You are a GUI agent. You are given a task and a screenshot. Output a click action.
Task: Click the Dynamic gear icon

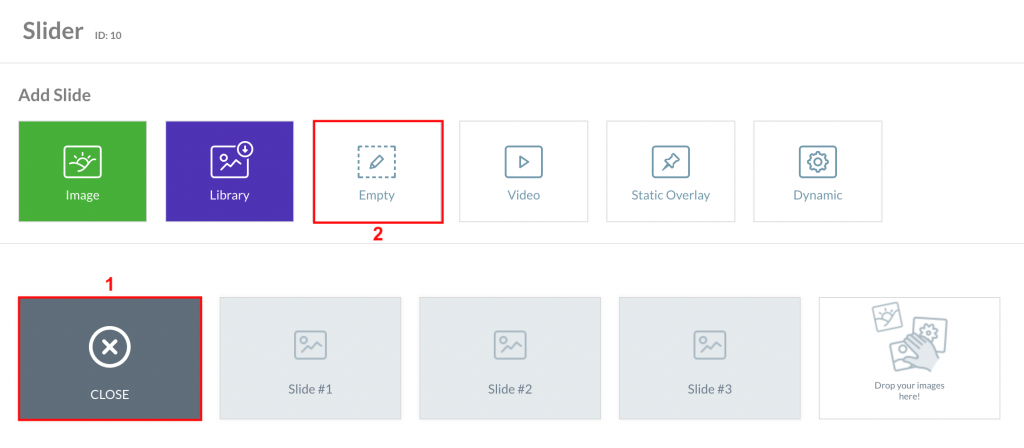(x=818, y=162)
